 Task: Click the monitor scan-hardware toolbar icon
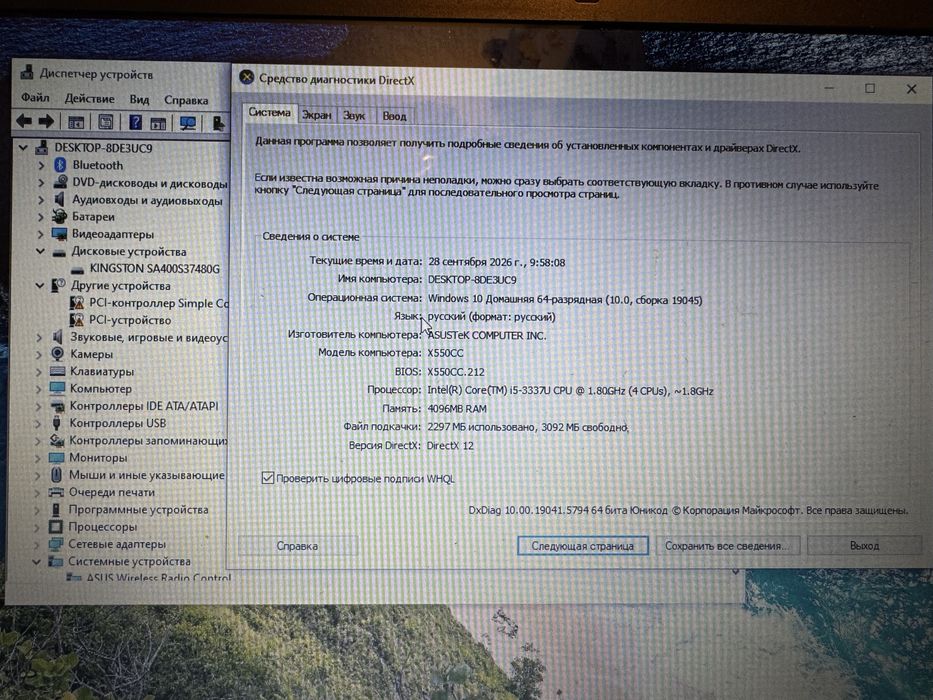(188, 123)
